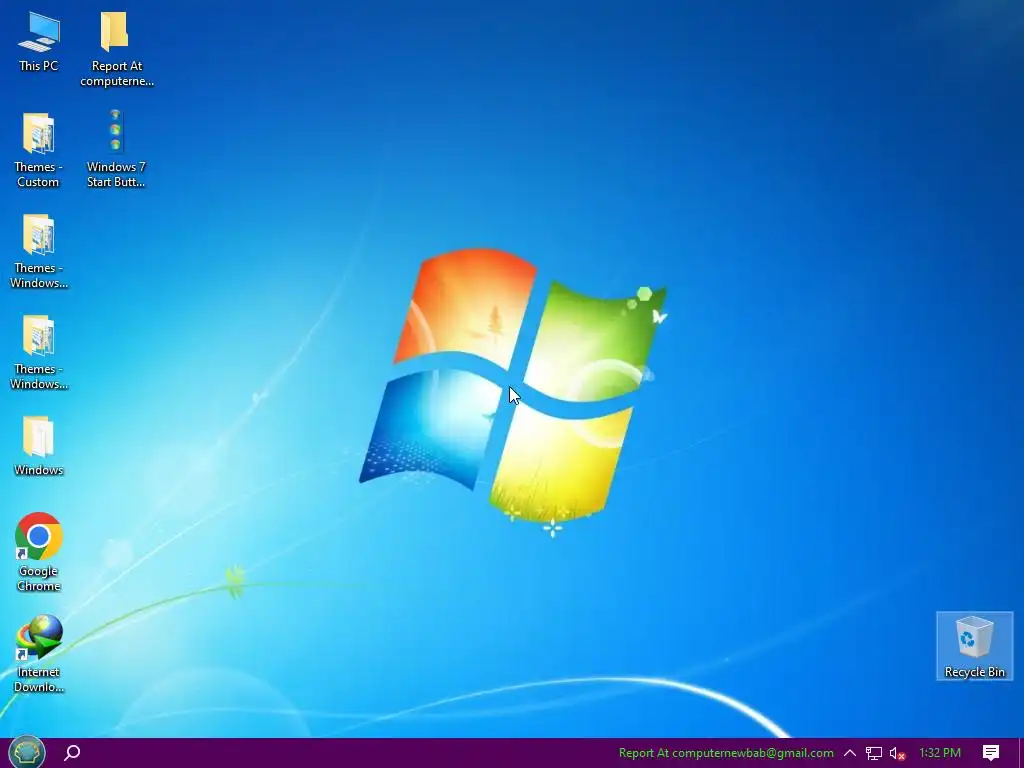Viewport: 1024px width, 768px height.
Task: Click the muted volume tray icon
Action: pos(897,754)
